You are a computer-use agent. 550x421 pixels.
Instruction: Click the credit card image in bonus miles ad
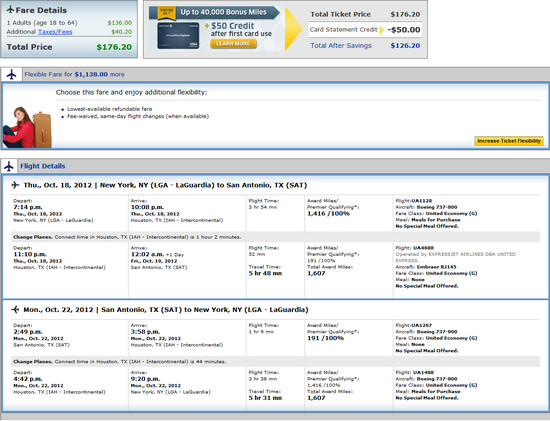[178, 35]
